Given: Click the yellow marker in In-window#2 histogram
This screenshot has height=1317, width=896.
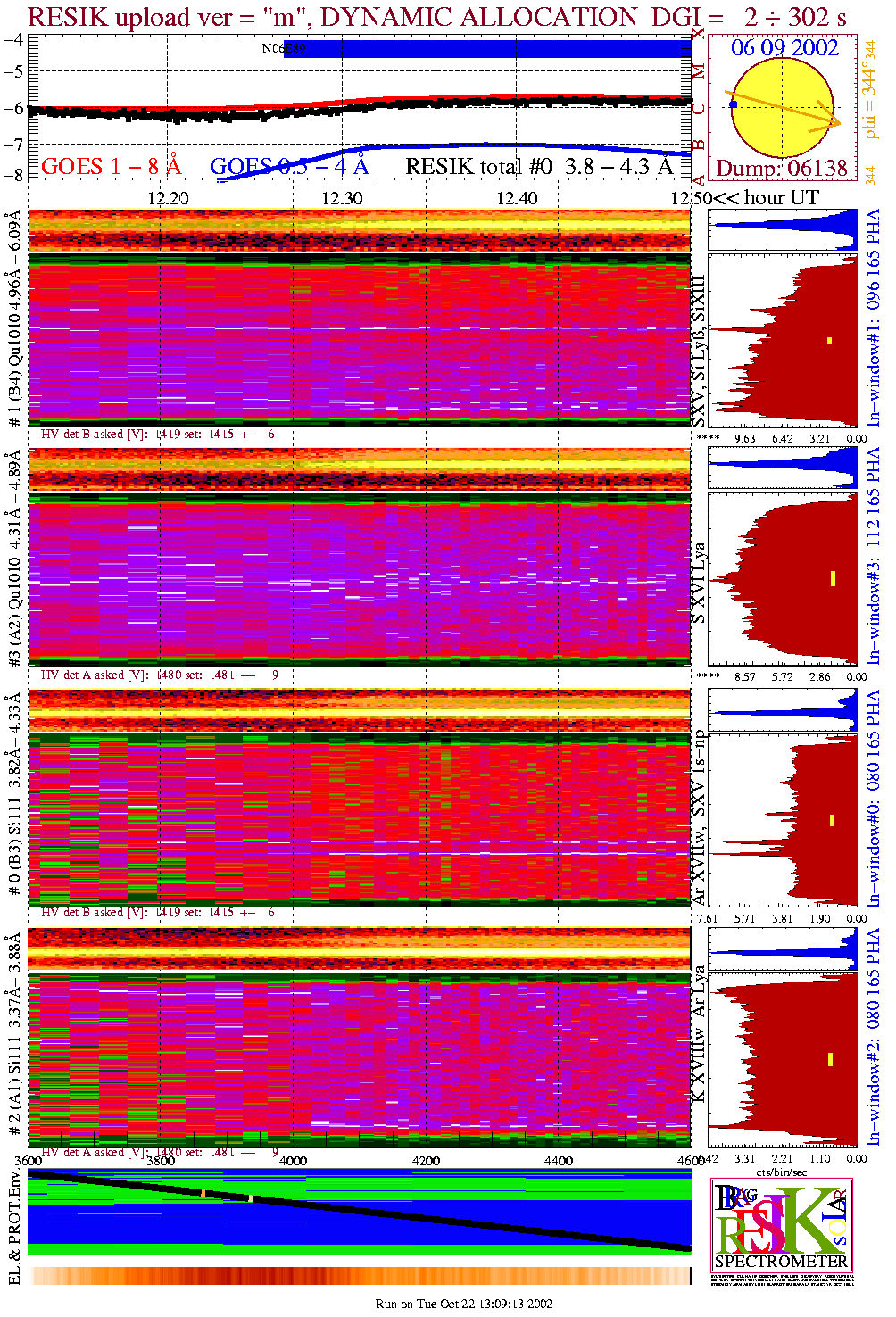Looking at the screenshot, I should pyautogui.click(x=830, y=1059).
